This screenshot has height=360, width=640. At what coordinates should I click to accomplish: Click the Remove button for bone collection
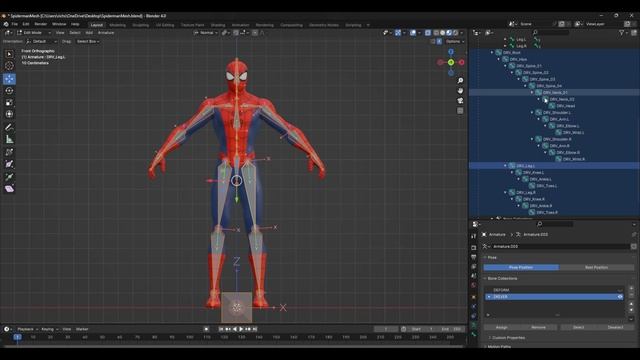coord(538,327)
